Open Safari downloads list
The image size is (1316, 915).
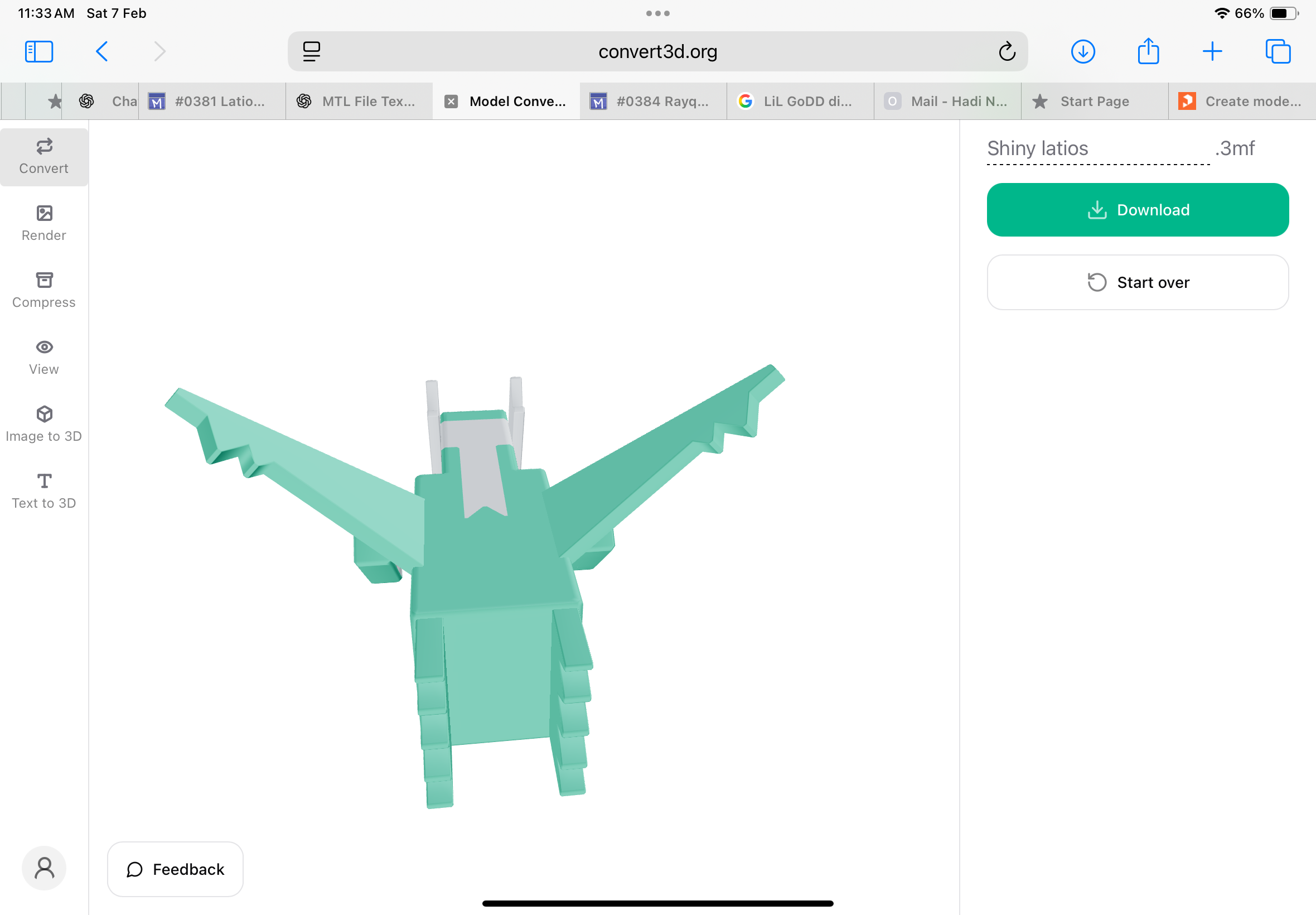[1083, 51]
